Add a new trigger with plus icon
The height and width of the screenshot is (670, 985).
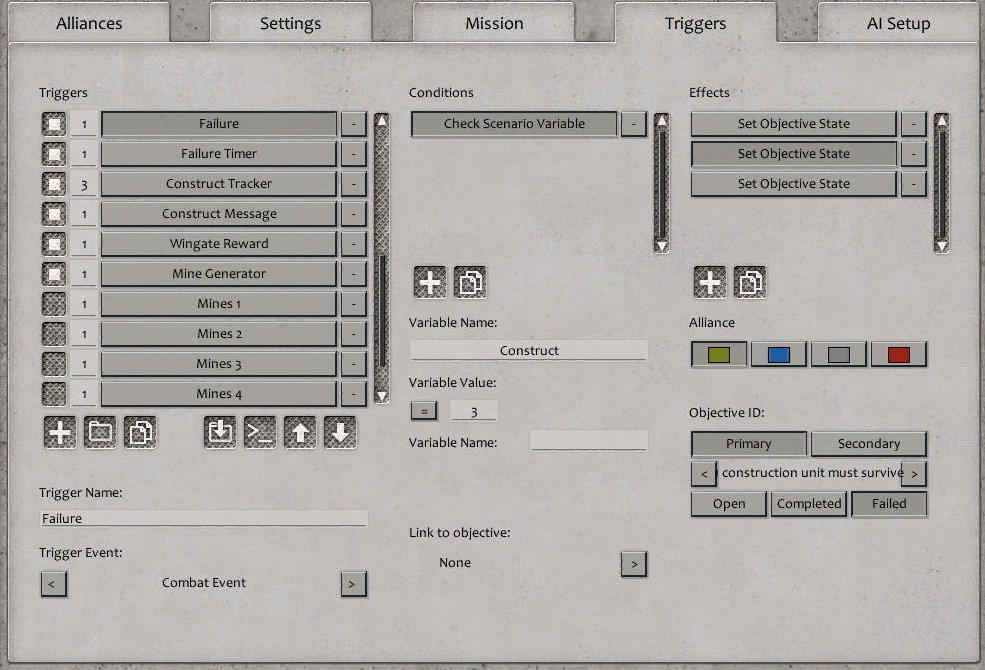pos(60,432)
